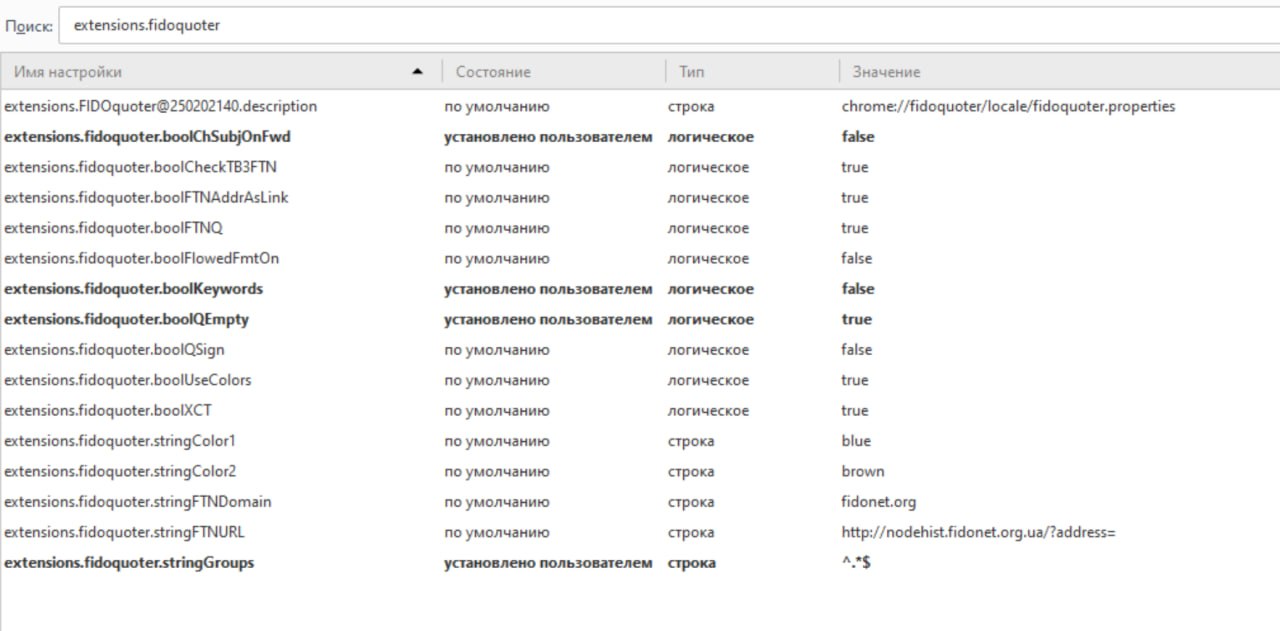Screen dimensions: 1280x631
Task: Click the sort arrow in the name column header
Action: tap(418, 72)
